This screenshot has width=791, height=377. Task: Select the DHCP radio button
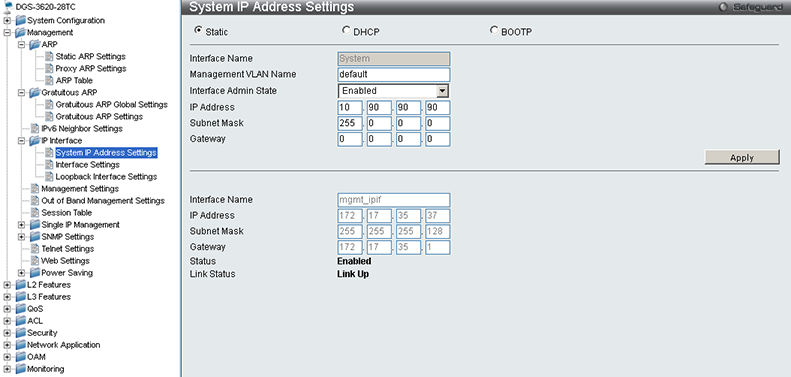tap(346, 30)
